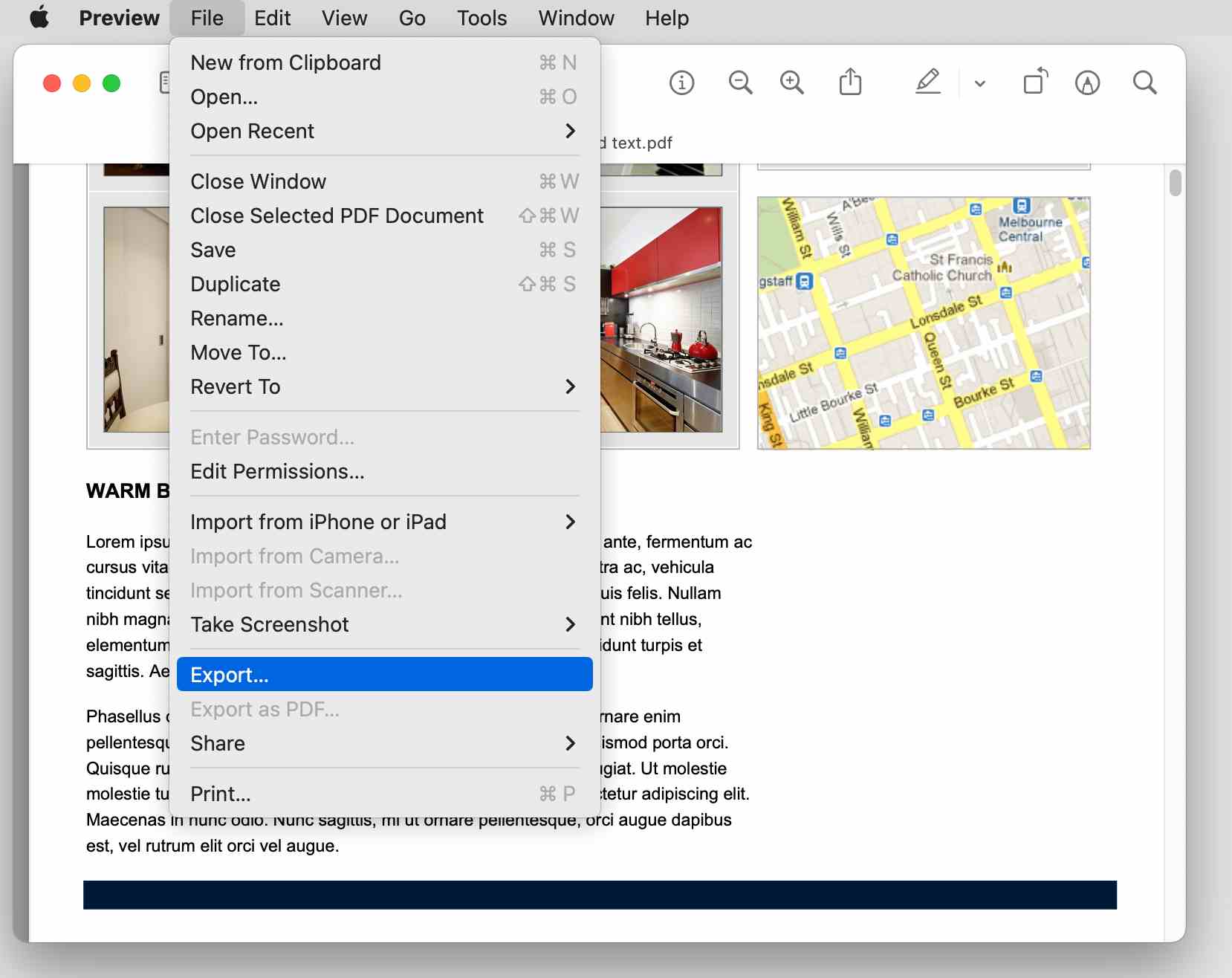Select the Markup pen icon

[x=928, y=82]
